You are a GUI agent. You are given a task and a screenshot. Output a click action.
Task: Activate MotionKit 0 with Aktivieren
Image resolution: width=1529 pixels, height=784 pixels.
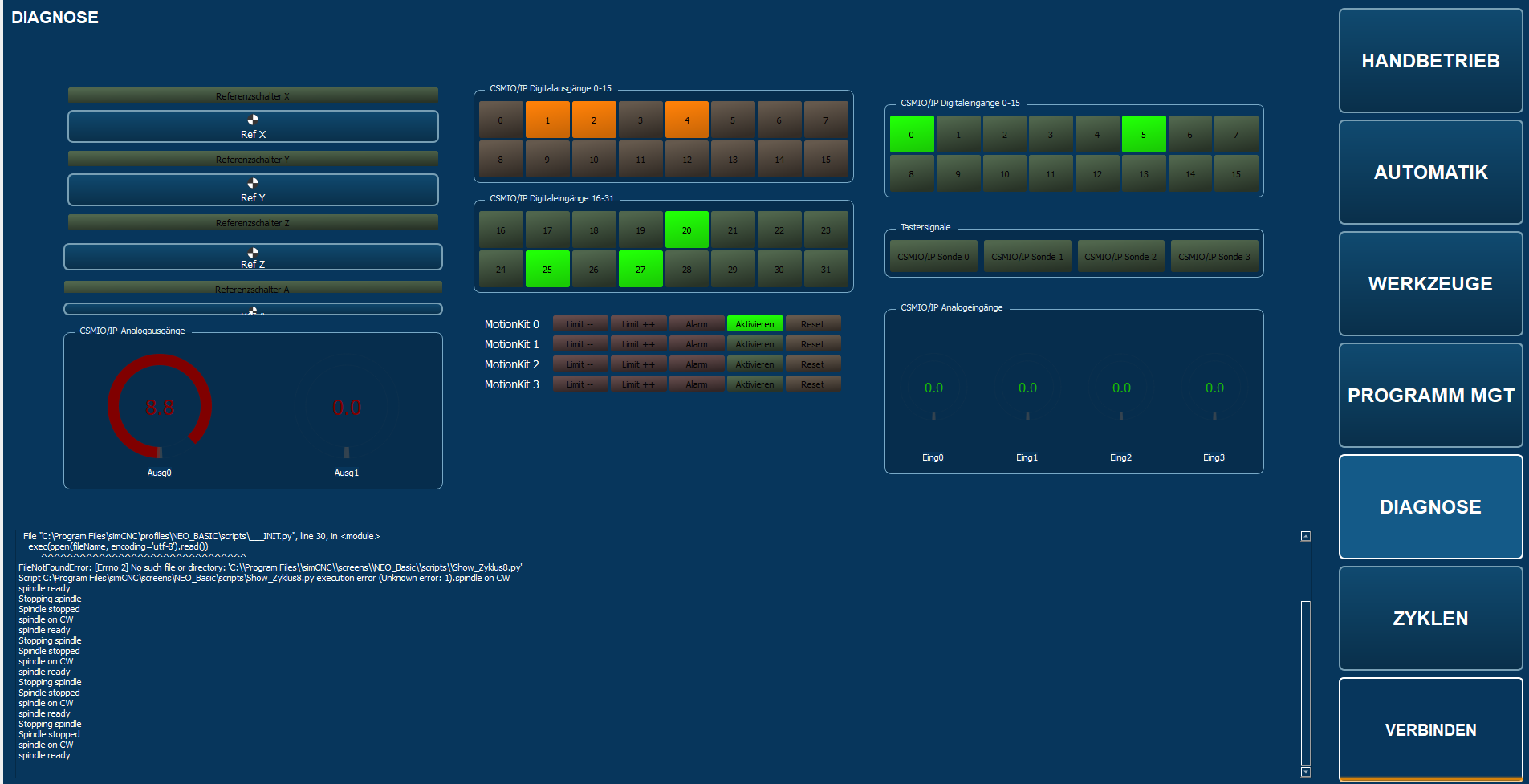[x=754, y=324]
